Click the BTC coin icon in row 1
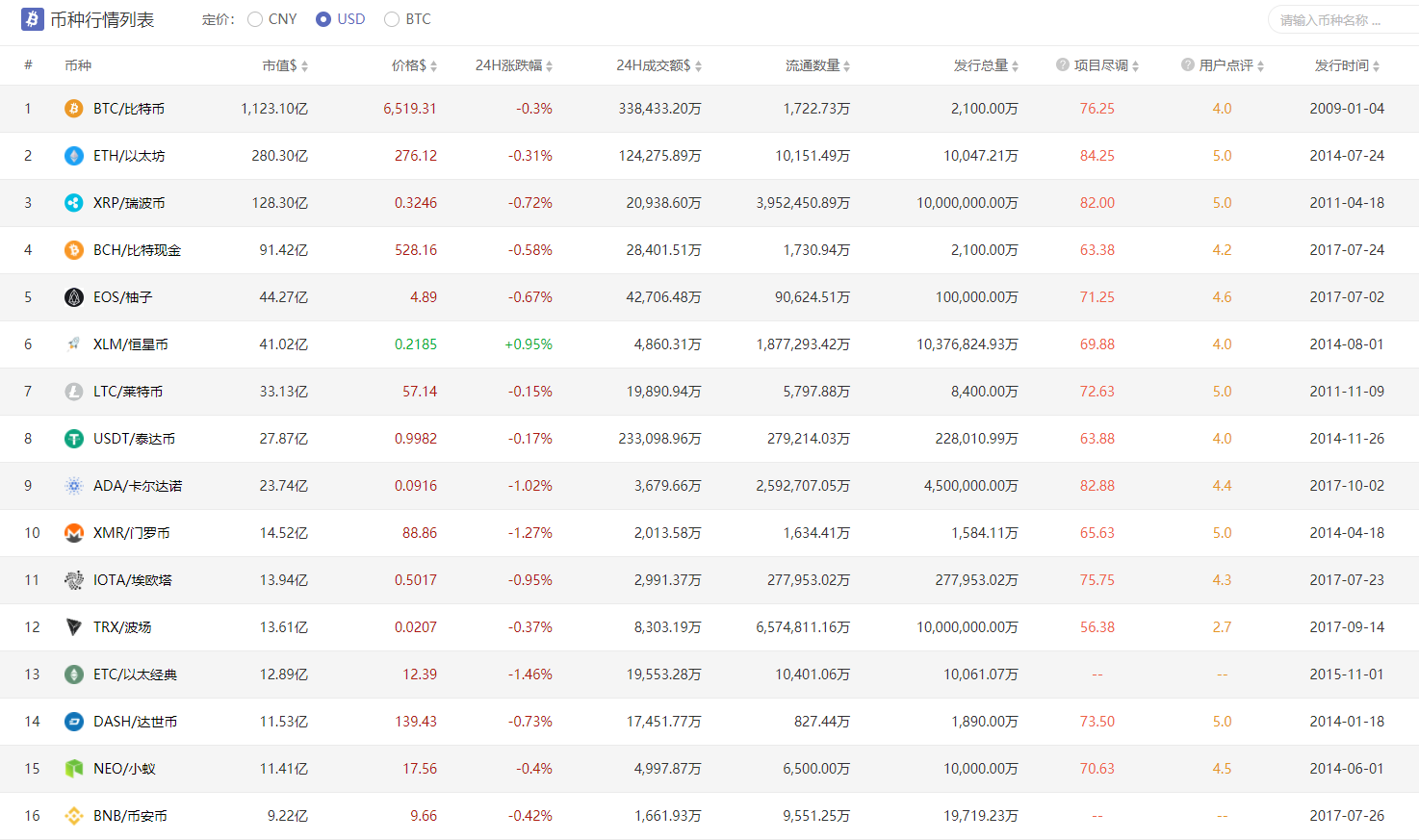Screen dimensions: 1419x840 tap(74, 109)
